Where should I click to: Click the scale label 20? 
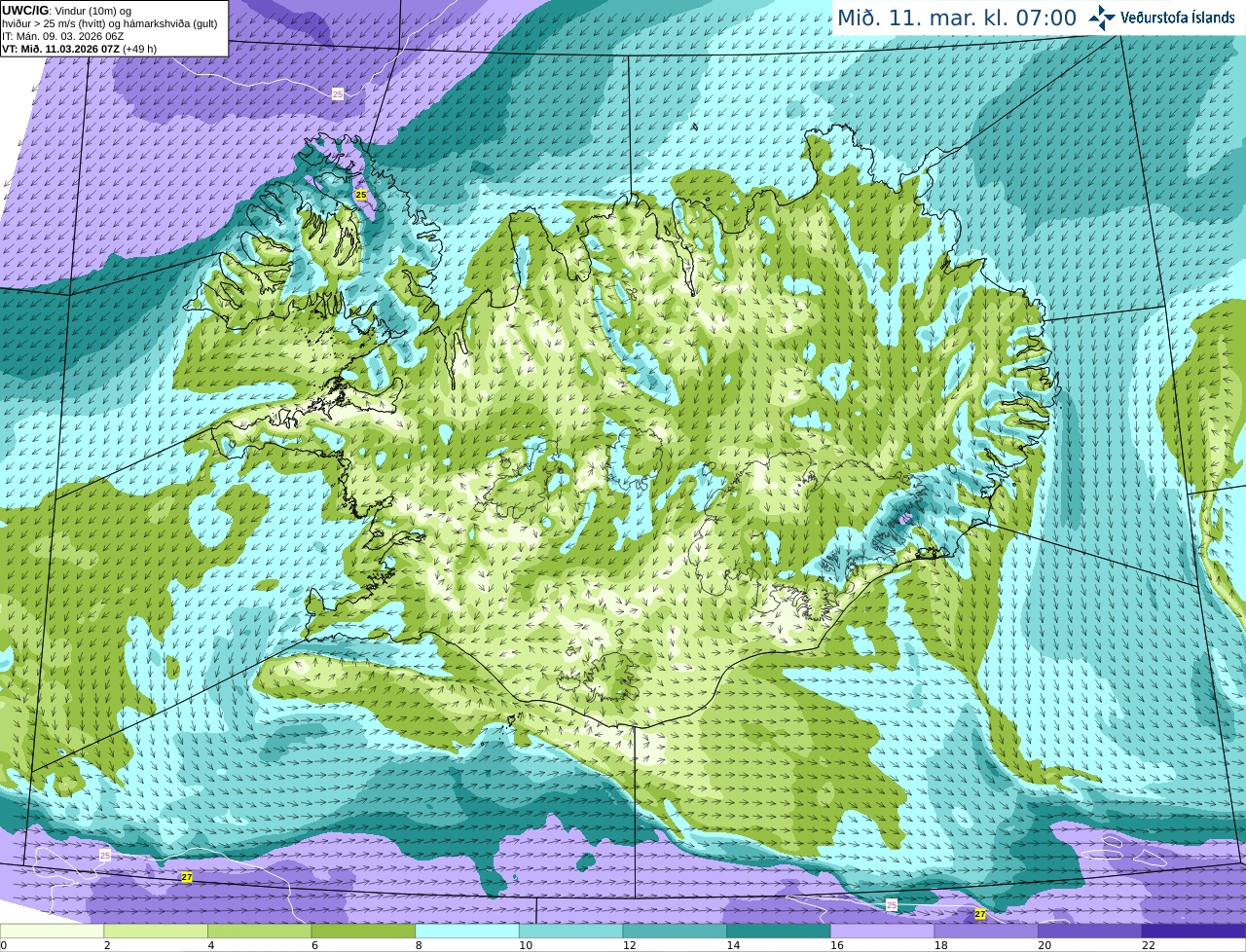coord(1044,945)
